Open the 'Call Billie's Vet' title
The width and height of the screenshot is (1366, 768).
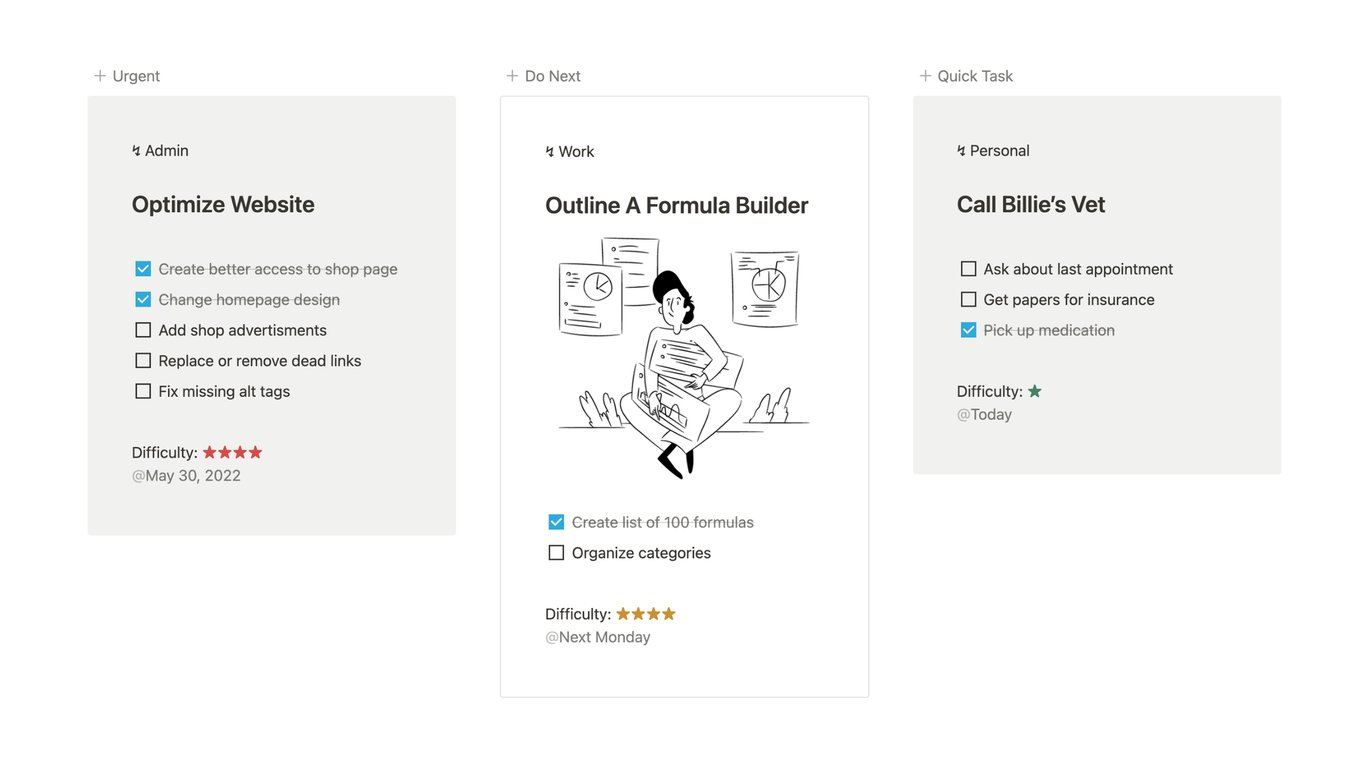(1030, 205)
